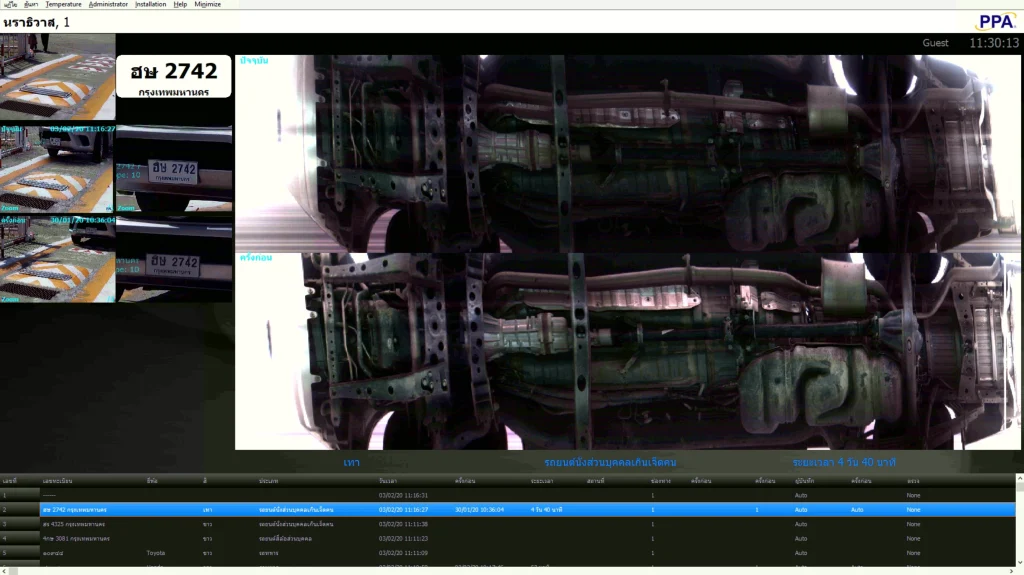This screenshot has width=1024, height=575.
Task: Click the PPA logo
Action: [995, 21]
